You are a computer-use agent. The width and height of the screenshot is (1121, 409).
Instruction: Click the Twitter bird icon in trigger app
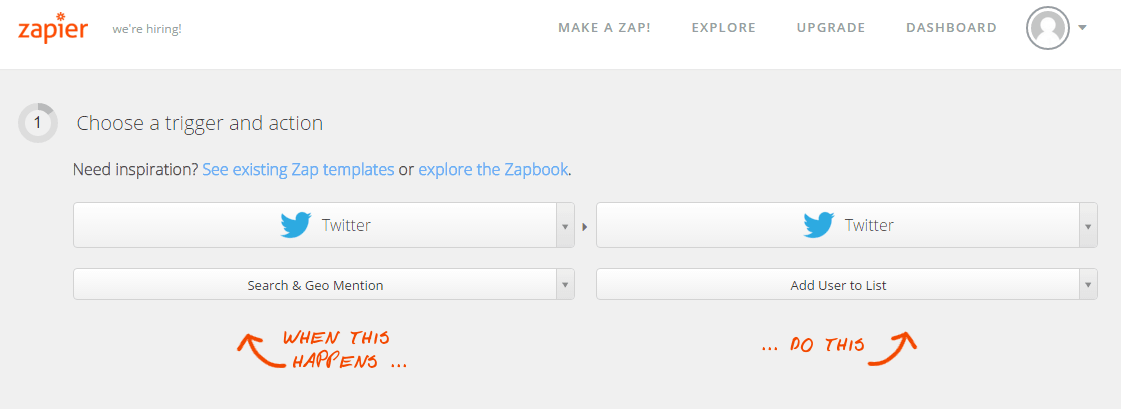click(x=296, y=225)
